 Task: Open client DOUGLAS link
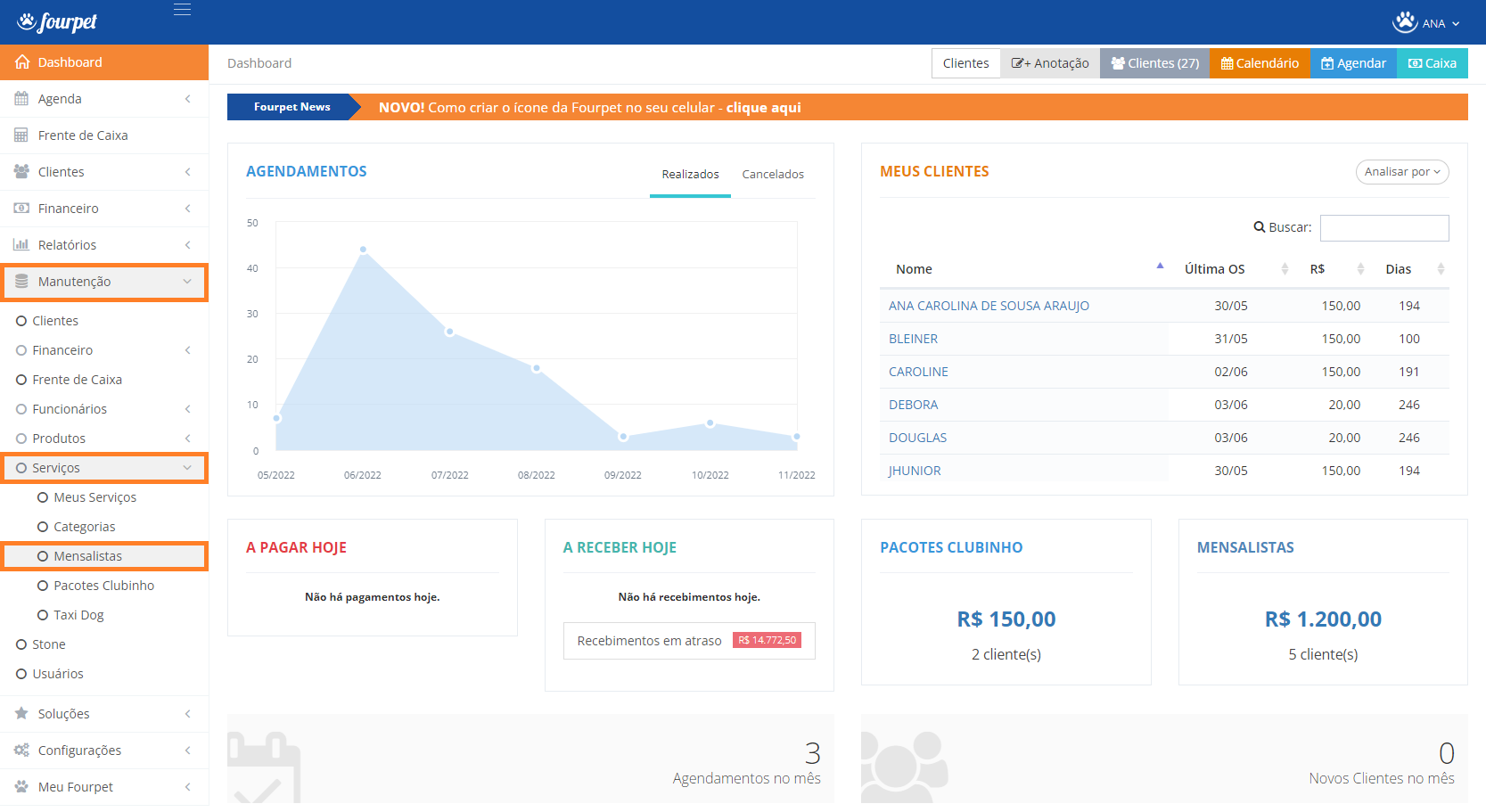[x=917, y=438]
